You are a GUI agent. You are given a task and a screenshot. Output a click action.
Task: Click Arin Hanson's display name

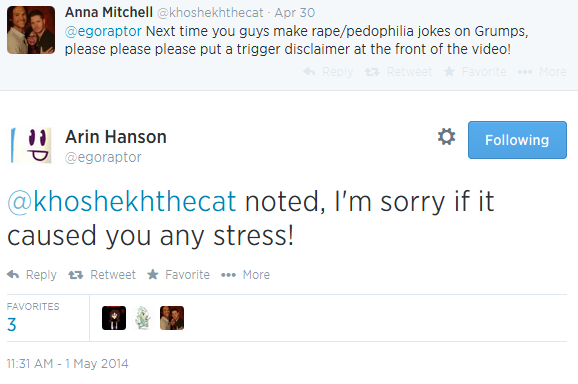[x=116, y=137]
